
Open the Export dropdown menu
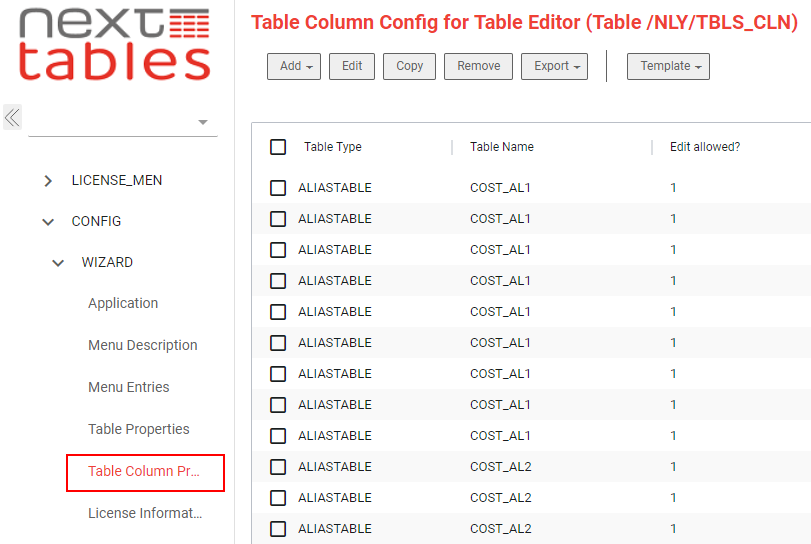[554, 66]
